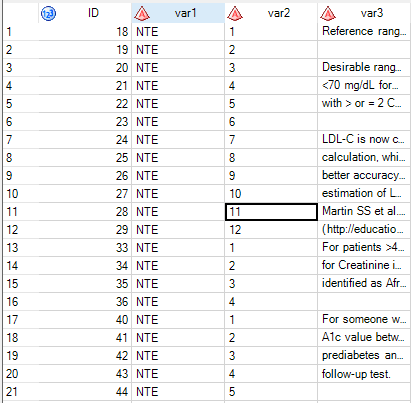Select the var3 column header

pos(364,13)
